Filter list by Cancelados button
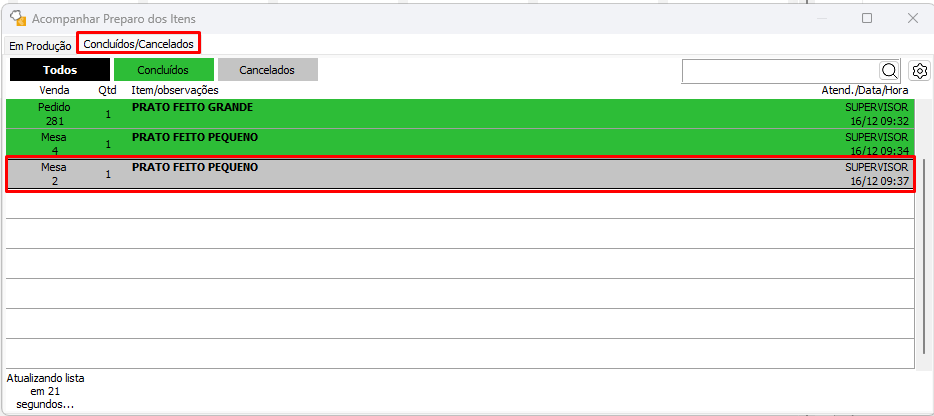Image resolution: width=934 pixels, height=416 pixels. point(267,70)
